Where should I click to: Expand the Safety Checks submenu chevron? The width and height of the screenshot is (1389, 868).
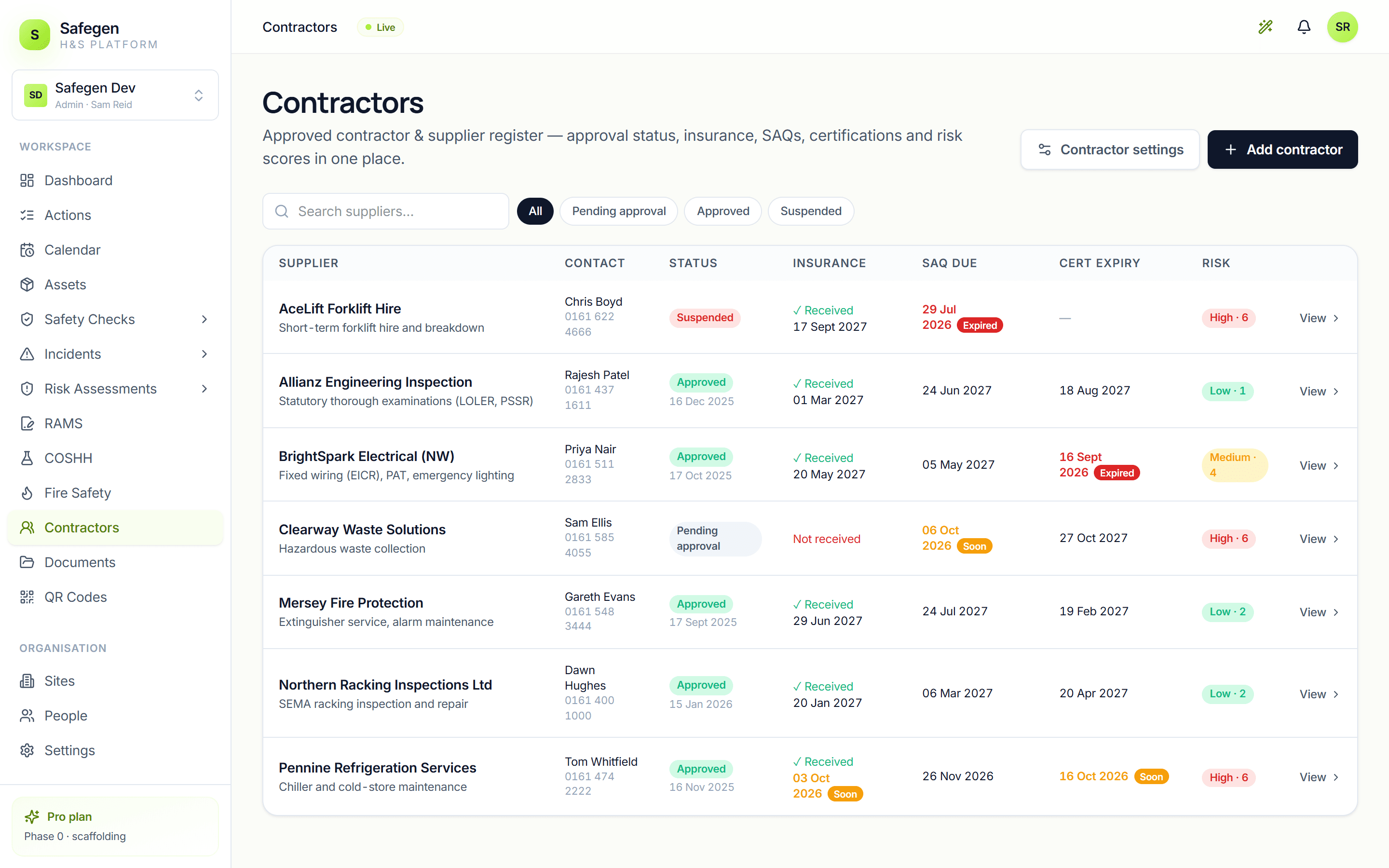point(204,319)
